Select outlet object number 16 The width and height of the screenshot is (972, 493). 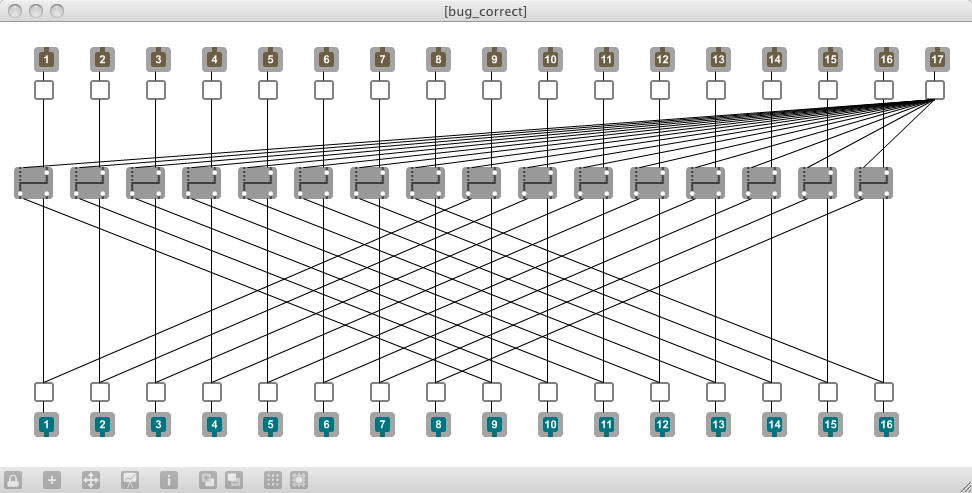[886, 425]
